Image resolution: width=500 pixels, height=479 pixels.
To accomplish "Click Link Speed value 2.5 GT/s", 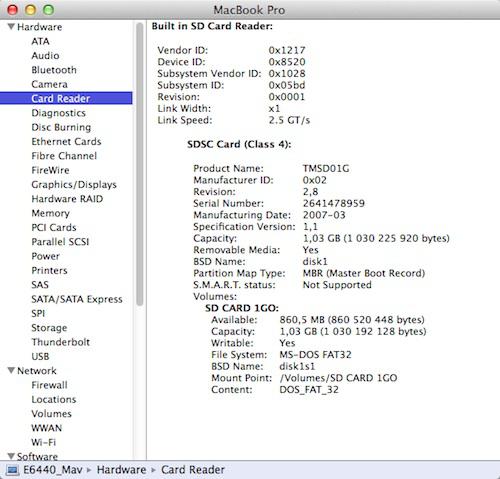I will [289, 120].
